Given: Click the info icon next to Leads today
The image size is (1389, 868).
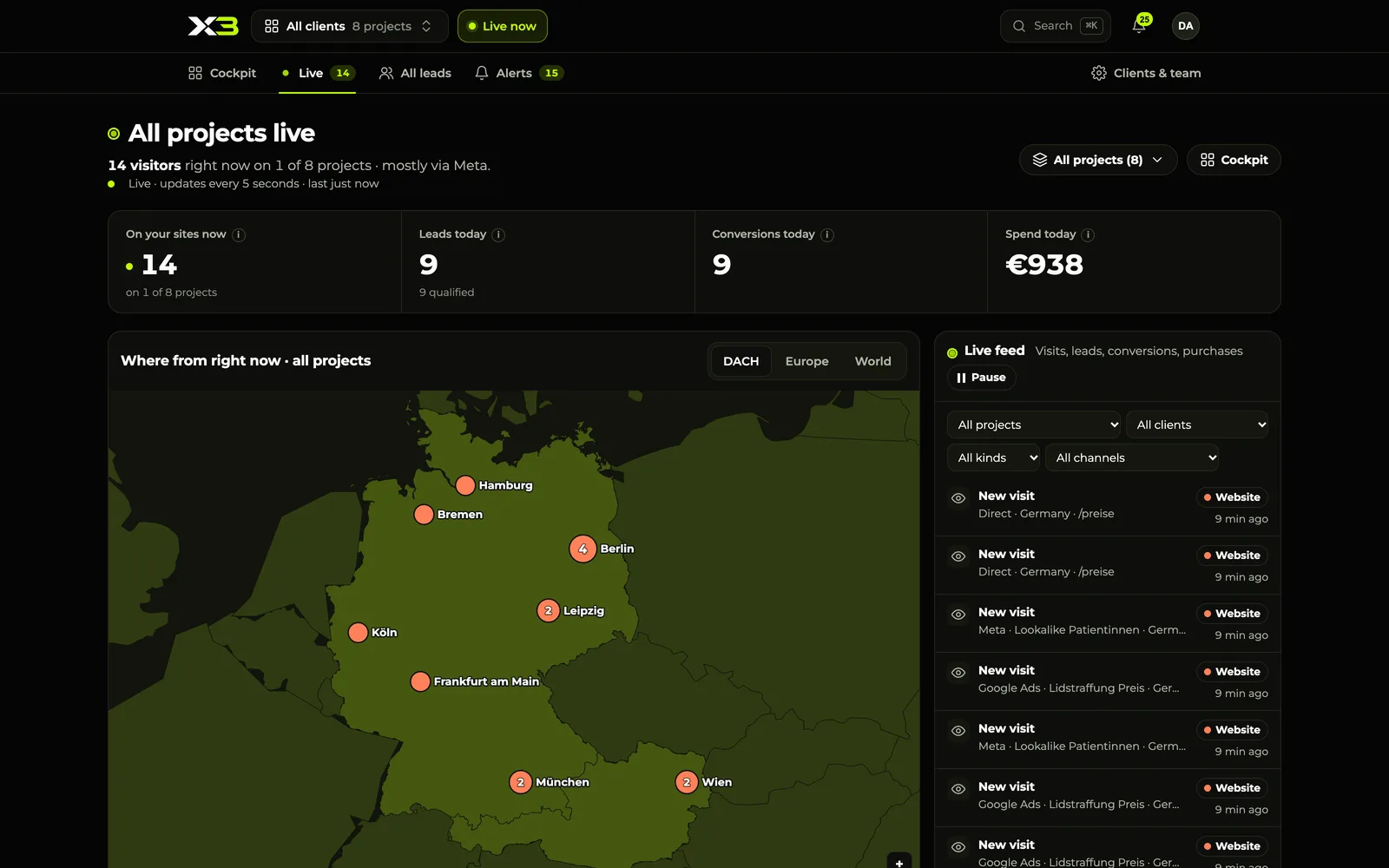Looking at the screenshot, I should click(x=498, y=234).
